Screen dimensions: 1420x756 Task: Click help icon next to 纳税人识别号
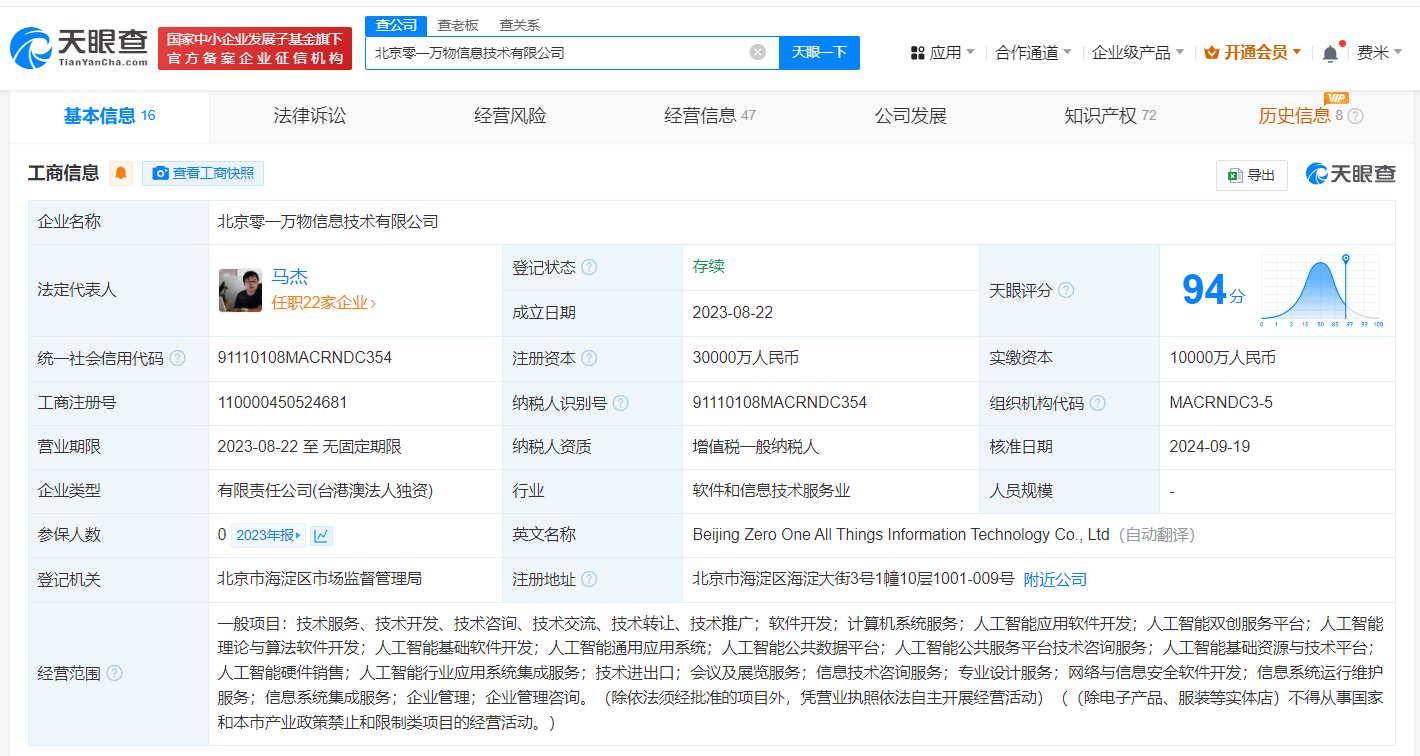point(621,403)
